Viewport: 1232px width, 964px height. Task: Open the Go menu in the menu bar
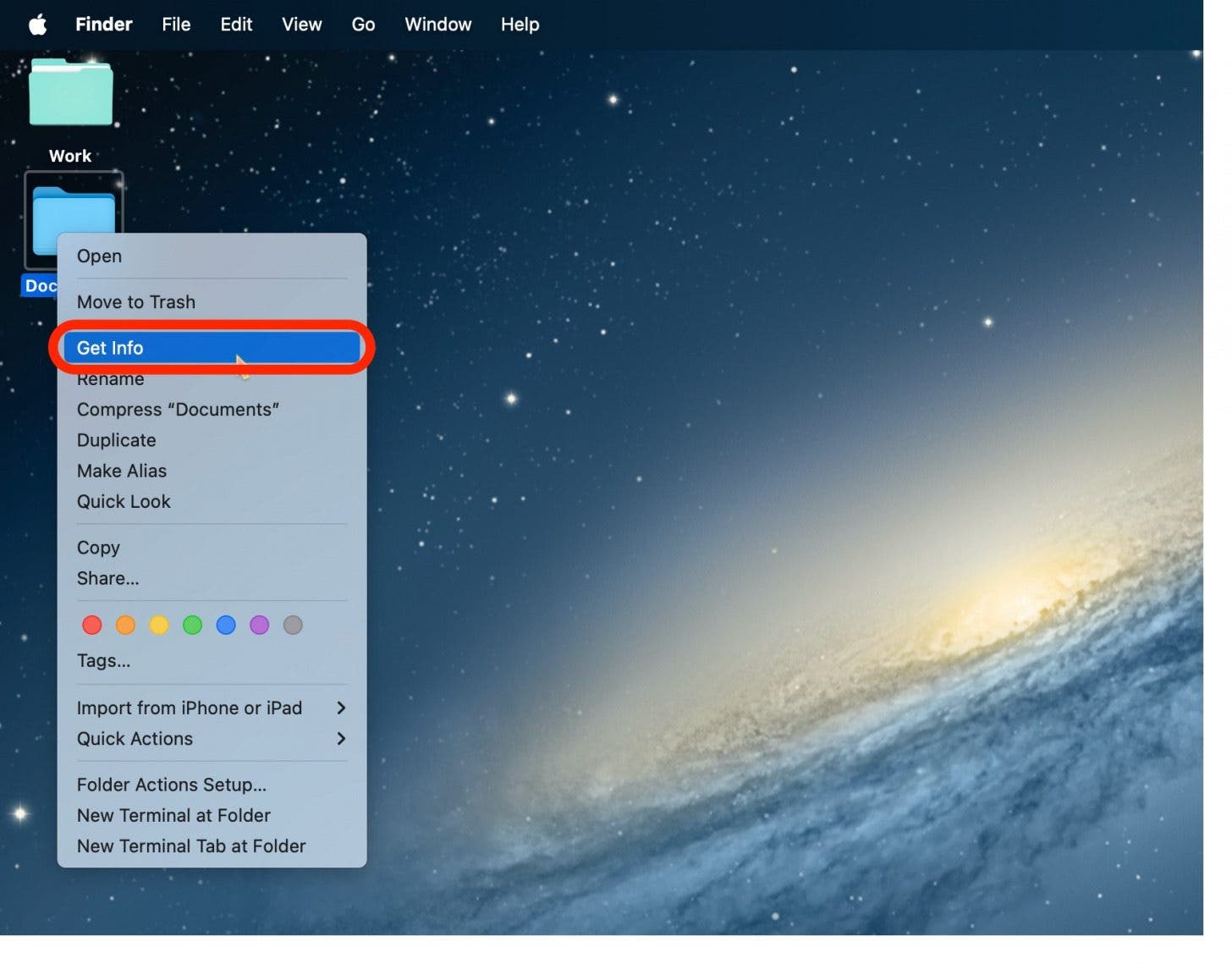362,24
